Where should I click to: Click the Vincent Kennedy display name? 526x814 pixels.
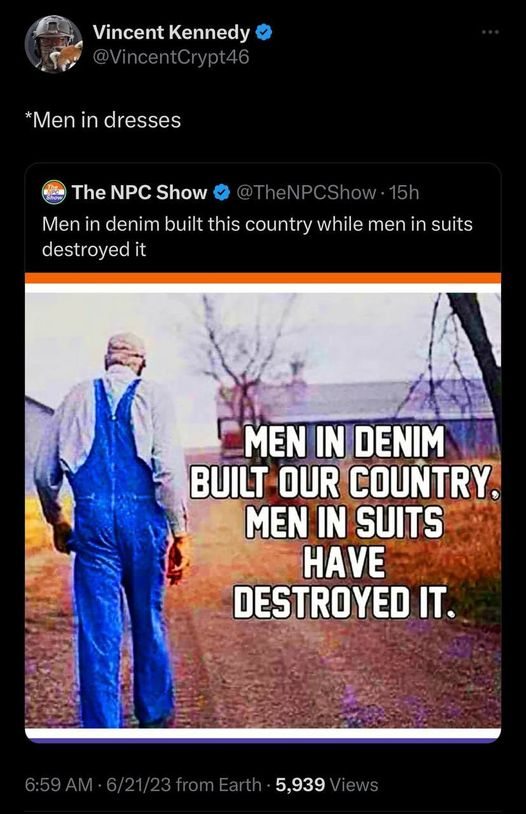[x=171, y=33]
